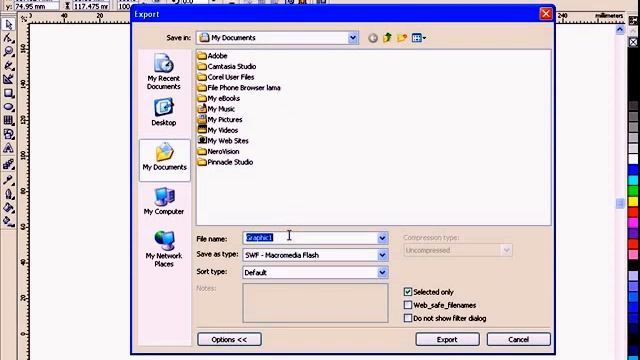The image size is (640, 360).
Task: Select the Ellipse tool
Action: tap(8, 107)
